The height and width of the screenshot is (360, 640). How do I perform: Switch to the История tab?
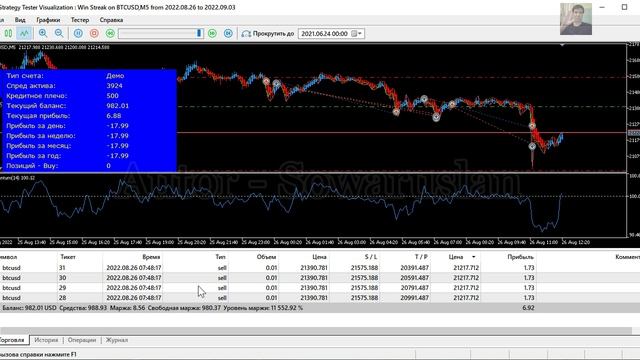(46, 340)
